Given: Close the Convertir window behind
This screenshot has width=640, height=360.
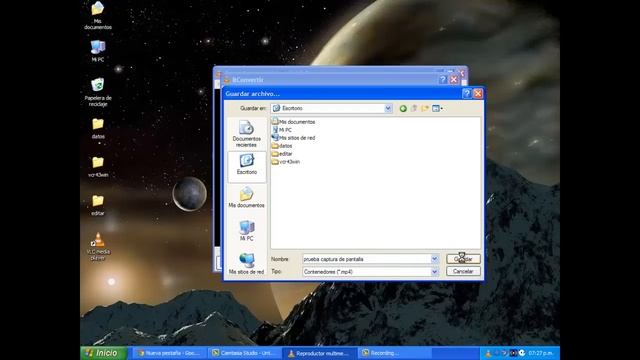Looking at the screenshot, I should click(454, 80).
